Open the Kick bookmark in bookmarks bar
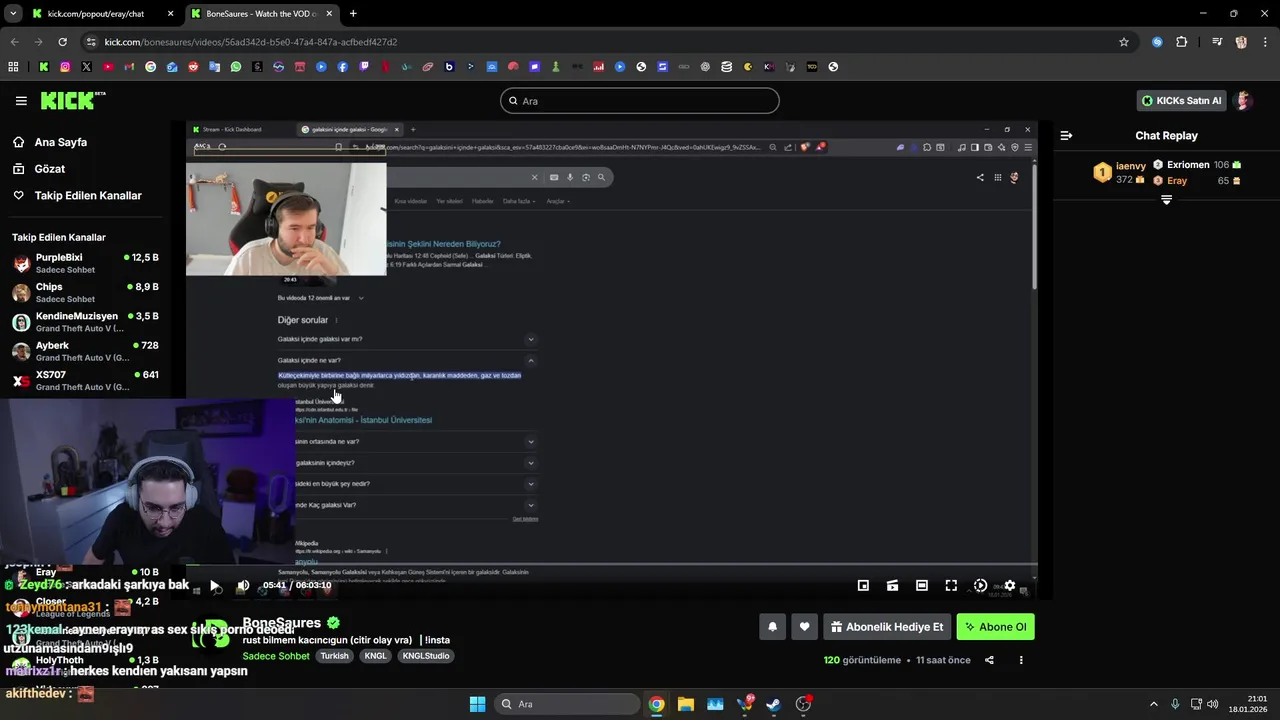 pos(44,67)
